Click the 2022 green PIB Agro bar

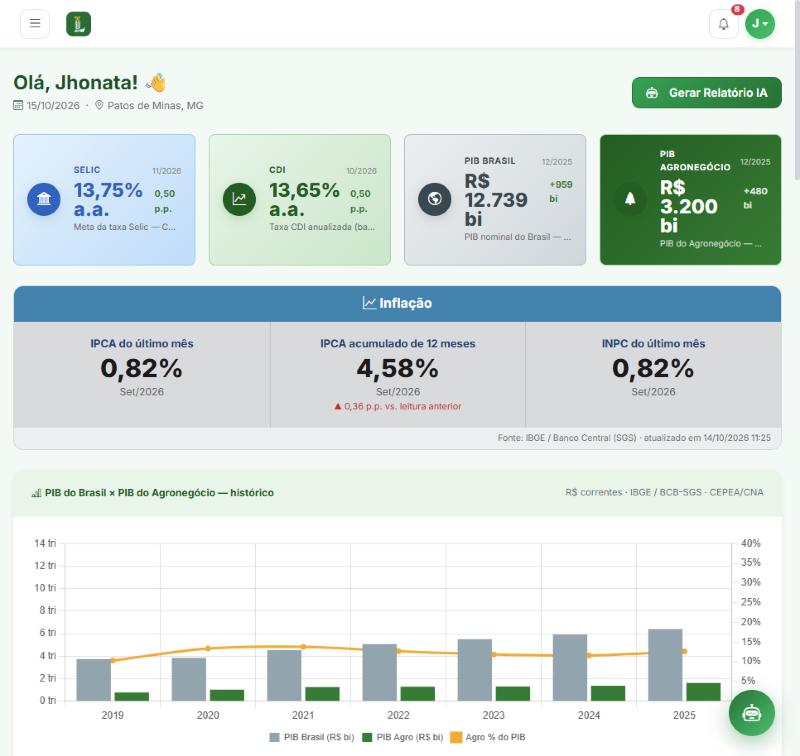418,694
